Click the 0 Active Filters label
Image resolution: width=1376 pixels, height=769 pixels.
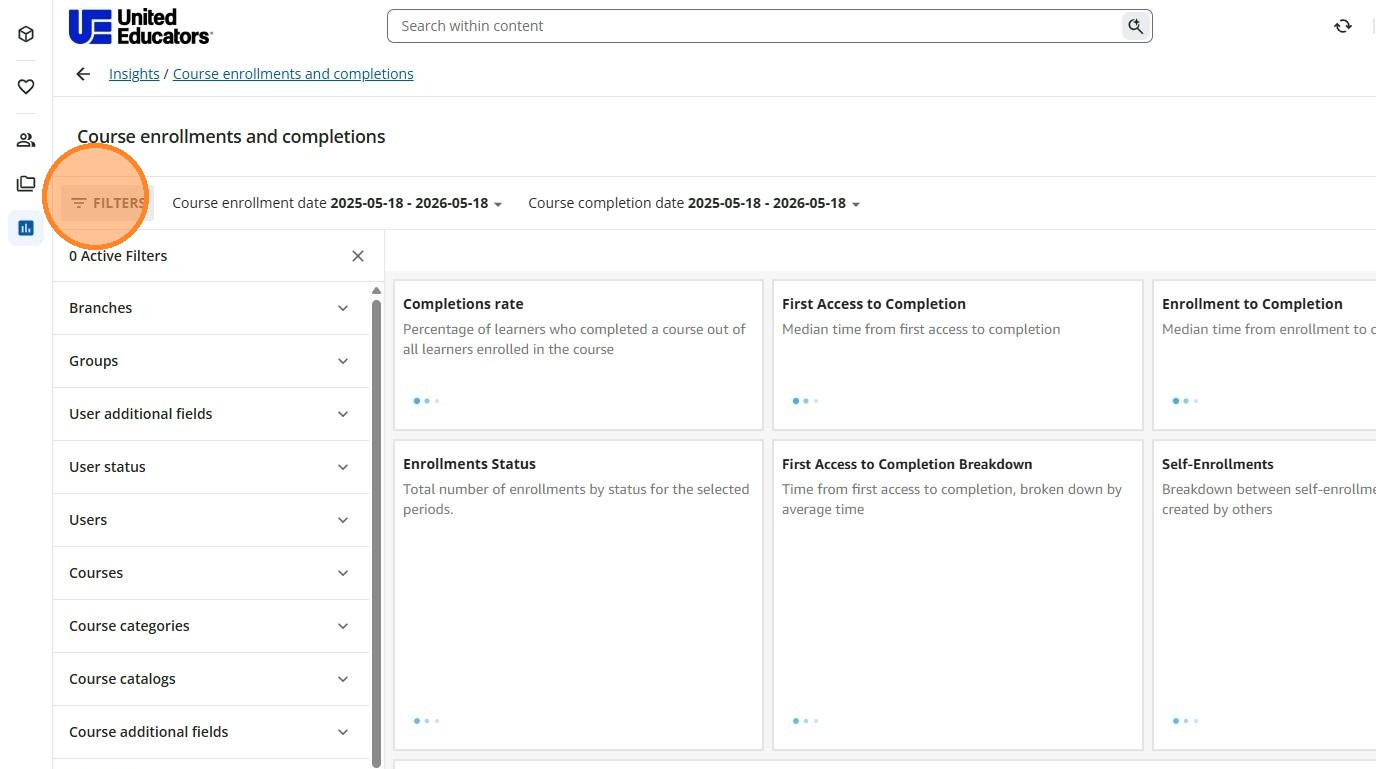coord(118,256)
